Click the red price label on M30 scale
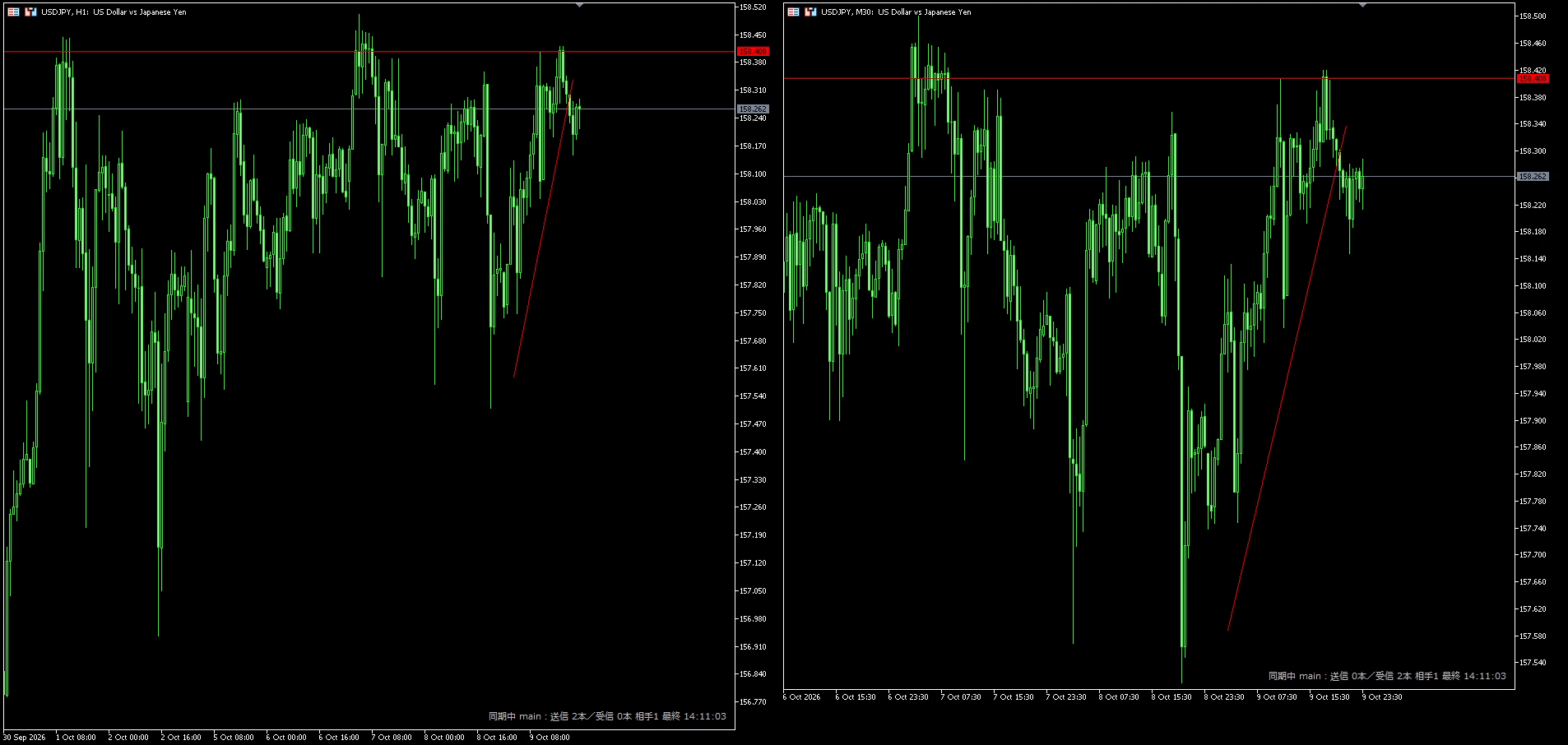 (x=1533, y=79)
